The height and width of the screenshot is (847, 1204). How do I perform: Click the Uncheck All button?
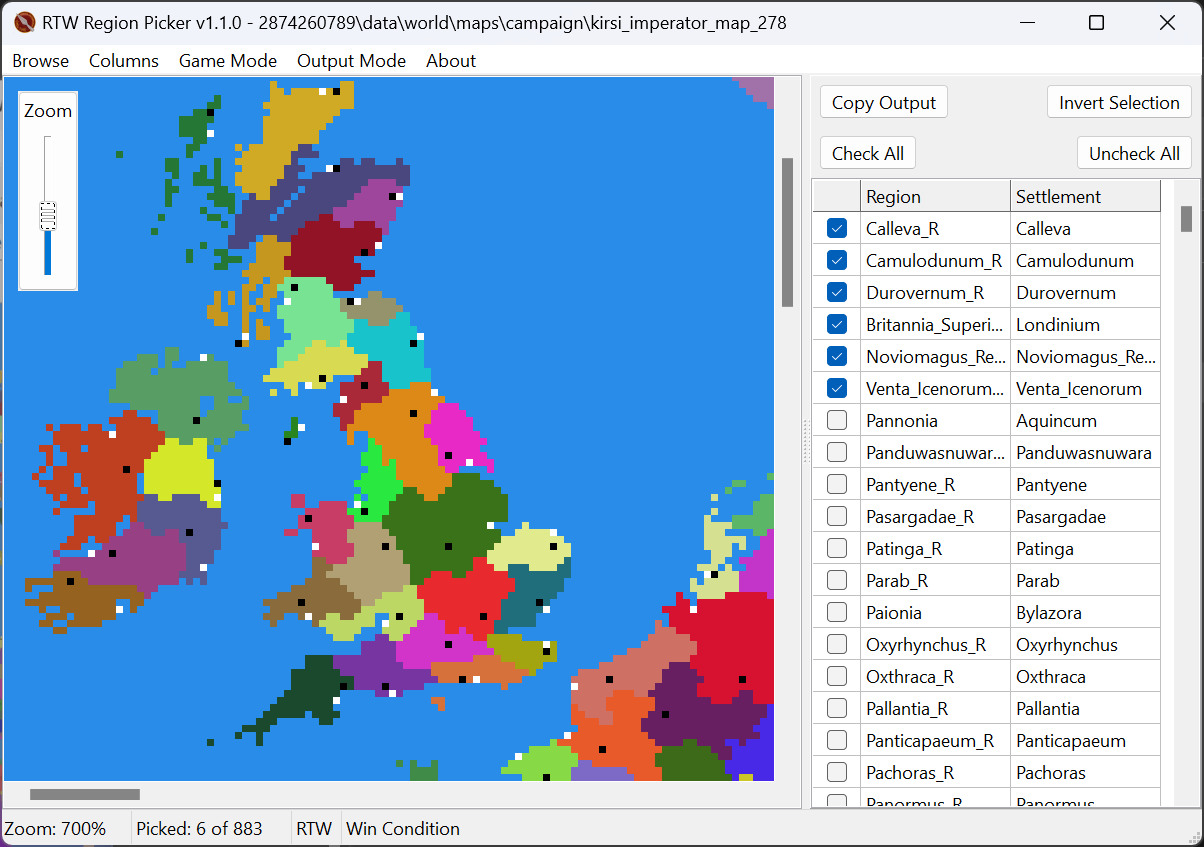(x=1134, y=154)
